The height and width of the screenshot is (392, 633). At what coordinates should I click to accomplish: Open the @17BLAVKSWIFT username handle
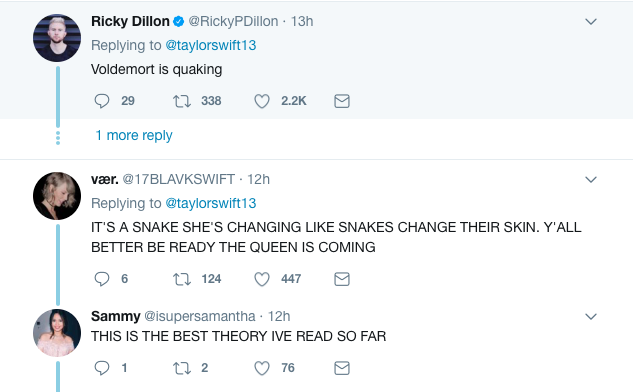(178, 179)
